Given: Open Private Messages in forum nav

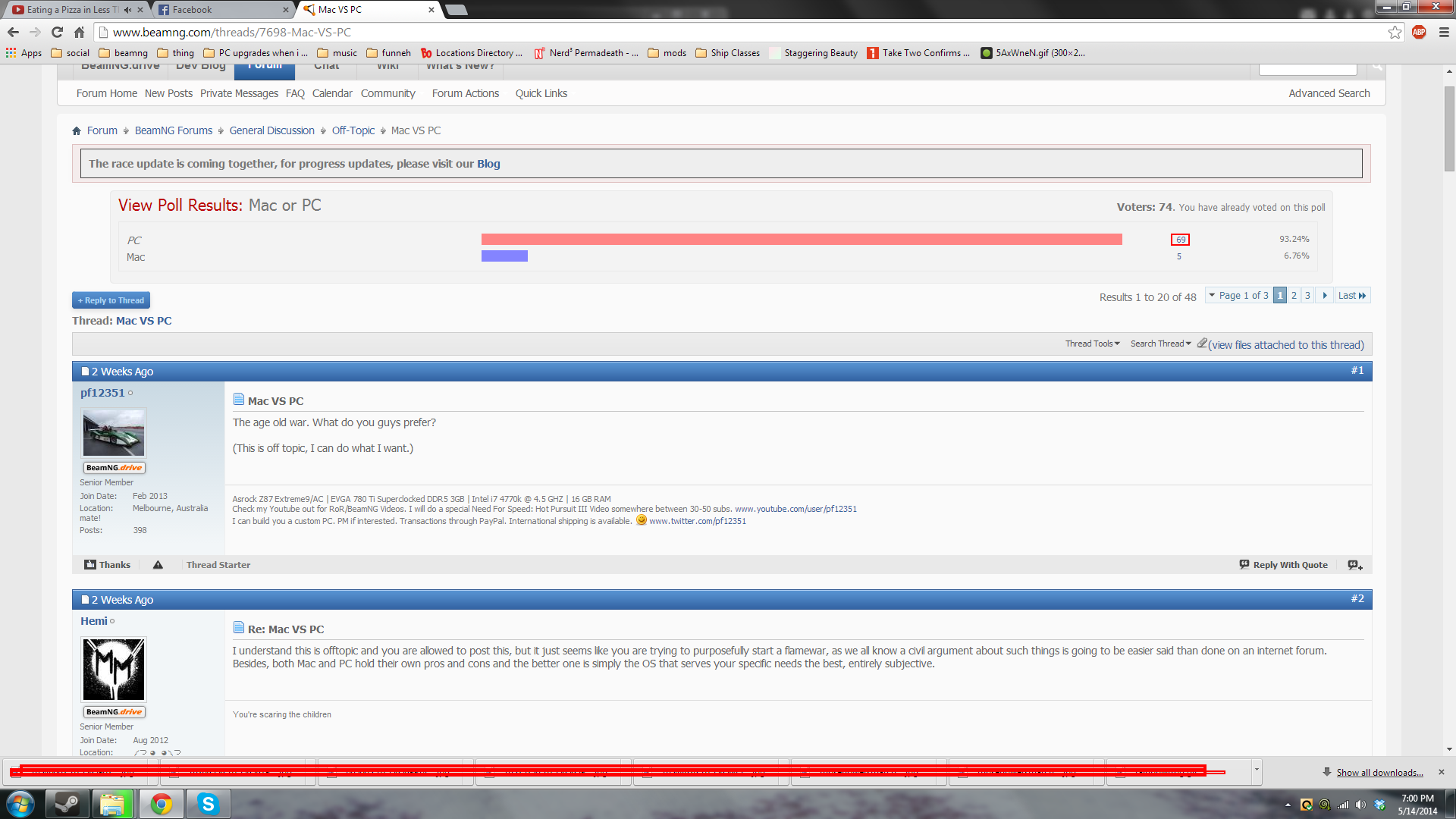Looking at the screenshot, I should pos(239,93).
